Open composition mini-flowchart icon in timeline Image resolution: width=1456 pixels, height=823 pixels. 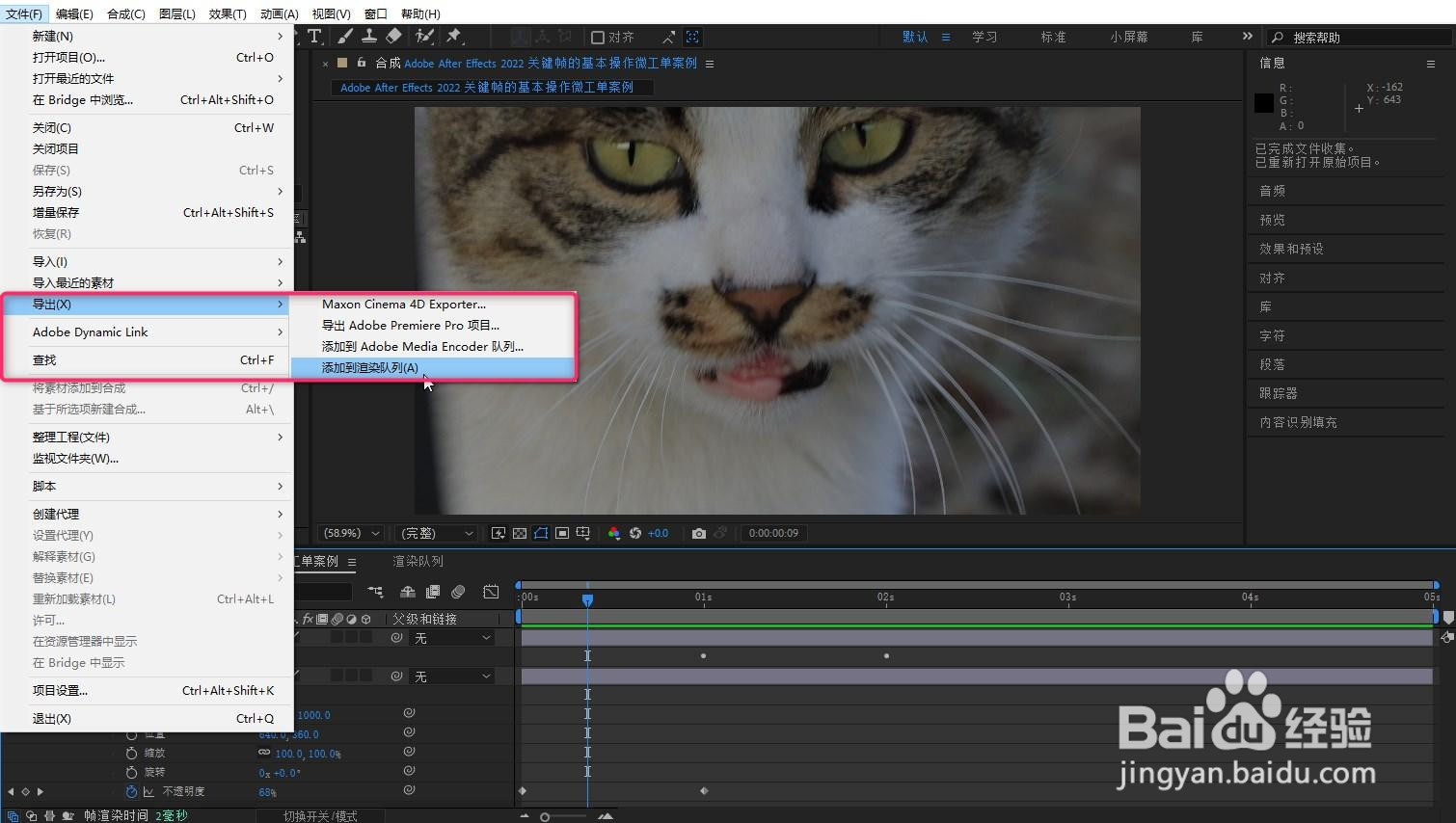click(x=375, y=592)
